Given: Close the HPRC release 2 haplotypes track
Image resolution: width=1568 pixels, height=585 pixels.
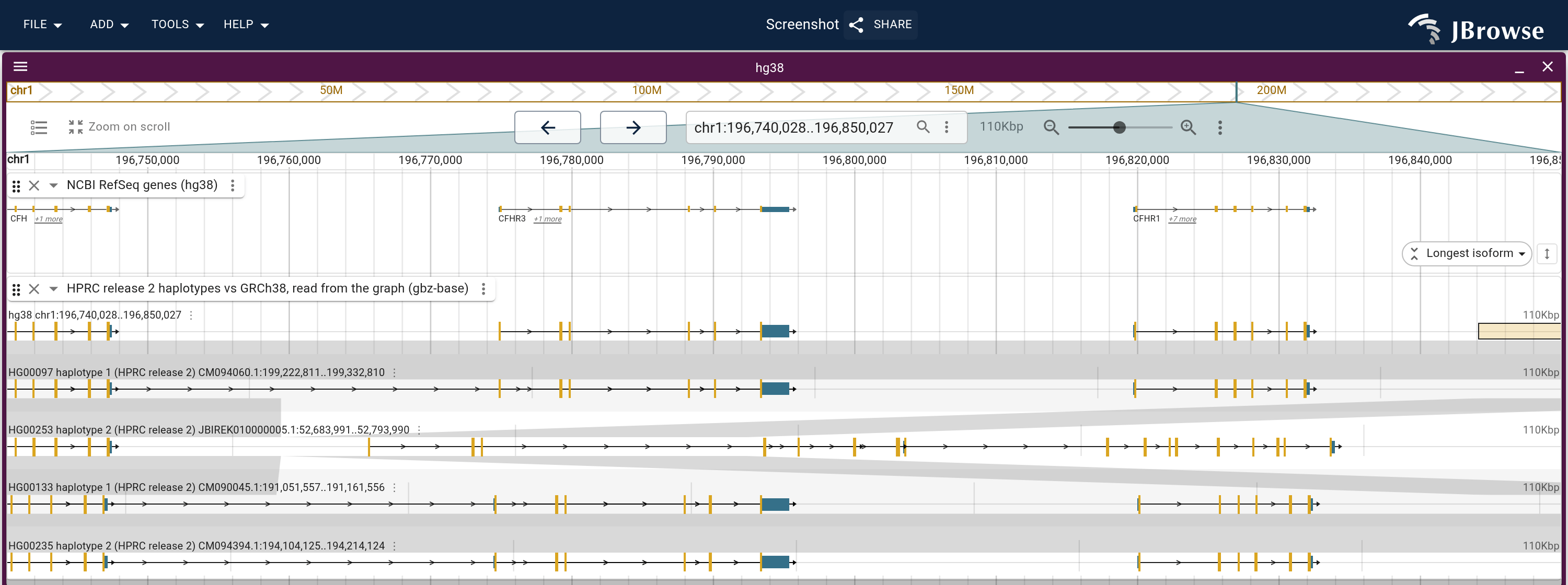Looking at the screenshot, I should point(34,289).
